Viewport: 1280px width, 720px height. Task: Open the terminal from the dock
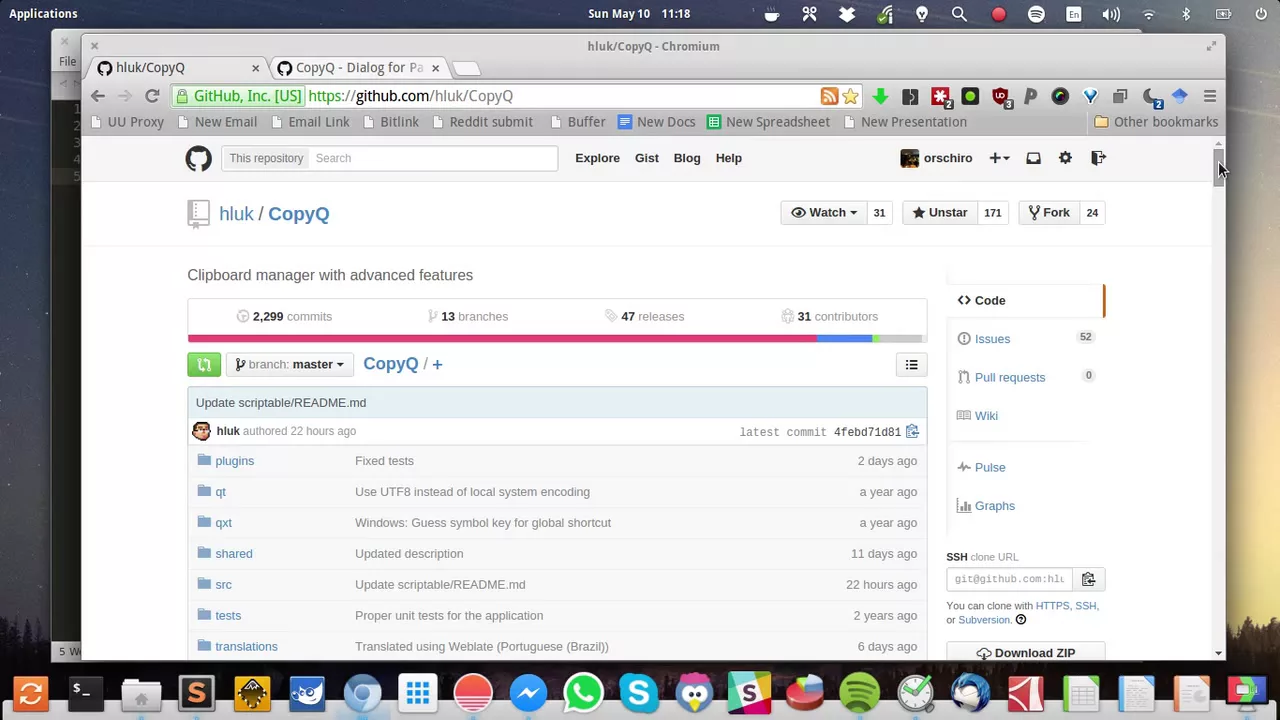[x=85, y=692]
